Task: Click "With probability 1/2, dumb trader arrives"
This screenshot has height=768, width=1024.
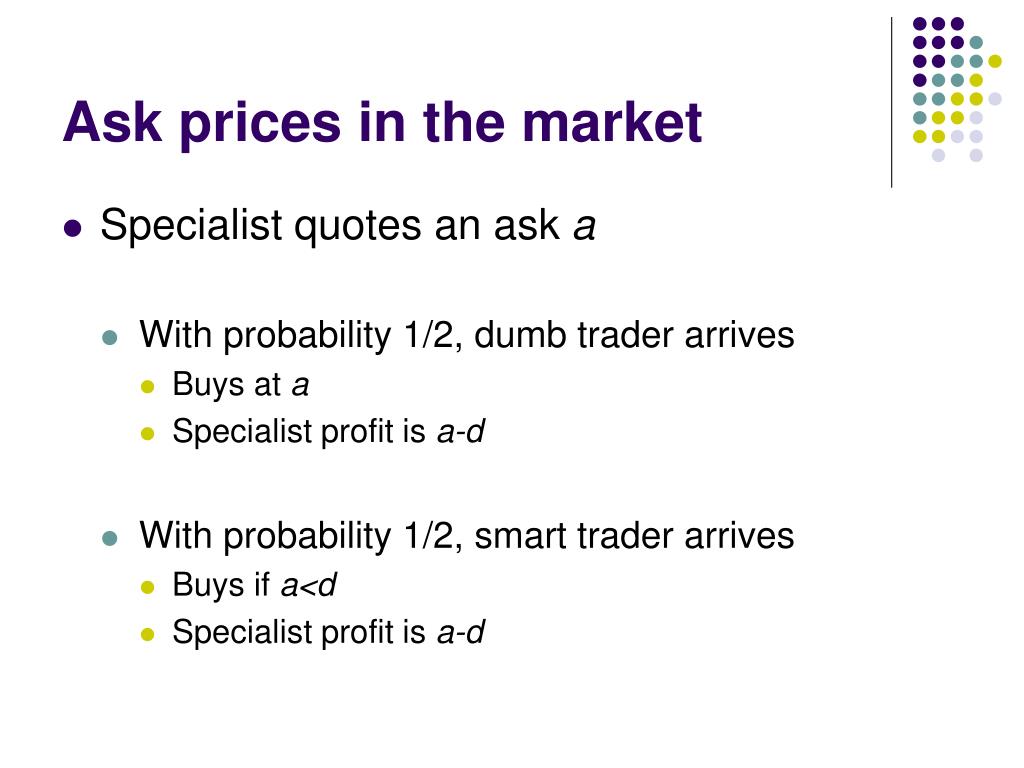Action: pos(467,336)
